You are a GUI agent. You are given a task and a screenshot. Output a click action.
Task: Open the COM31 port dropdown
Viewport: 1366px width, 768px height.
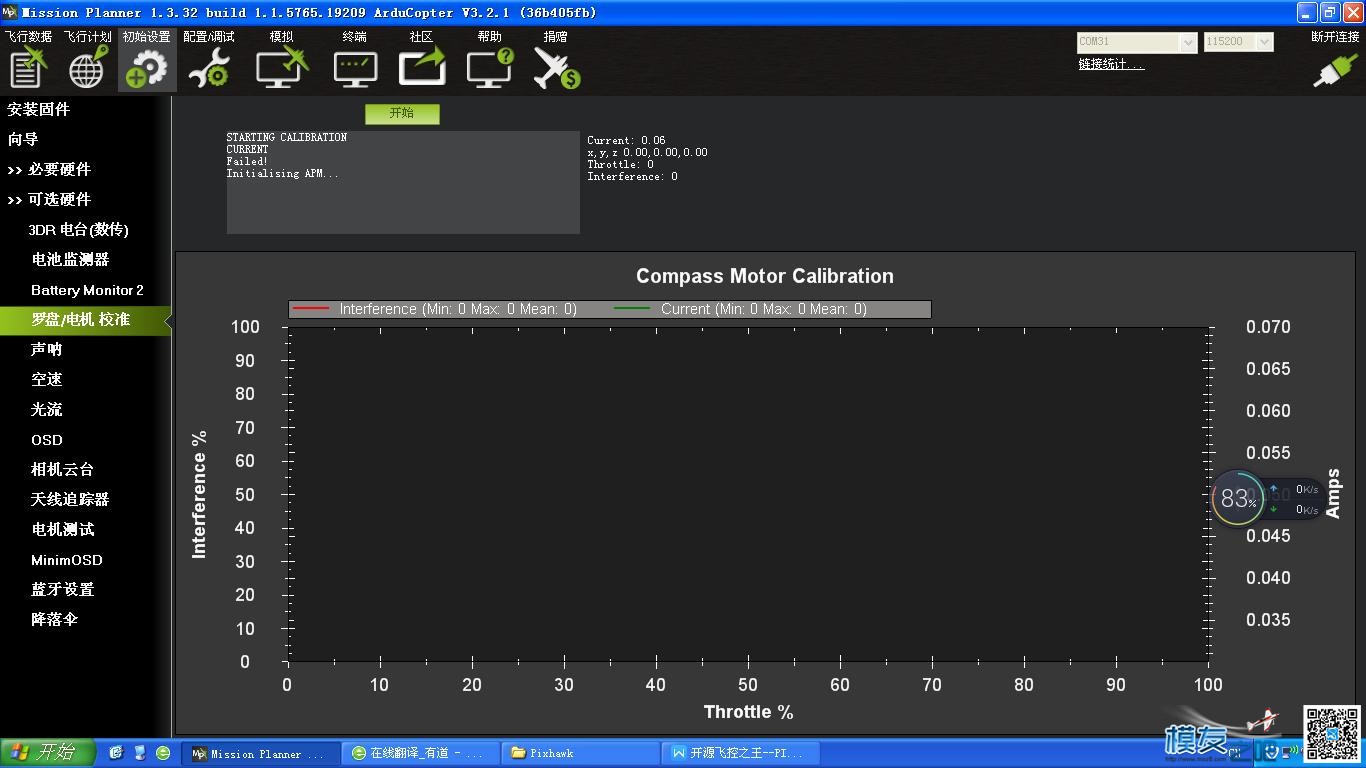pyautogui.click(x=1137, y=42)
